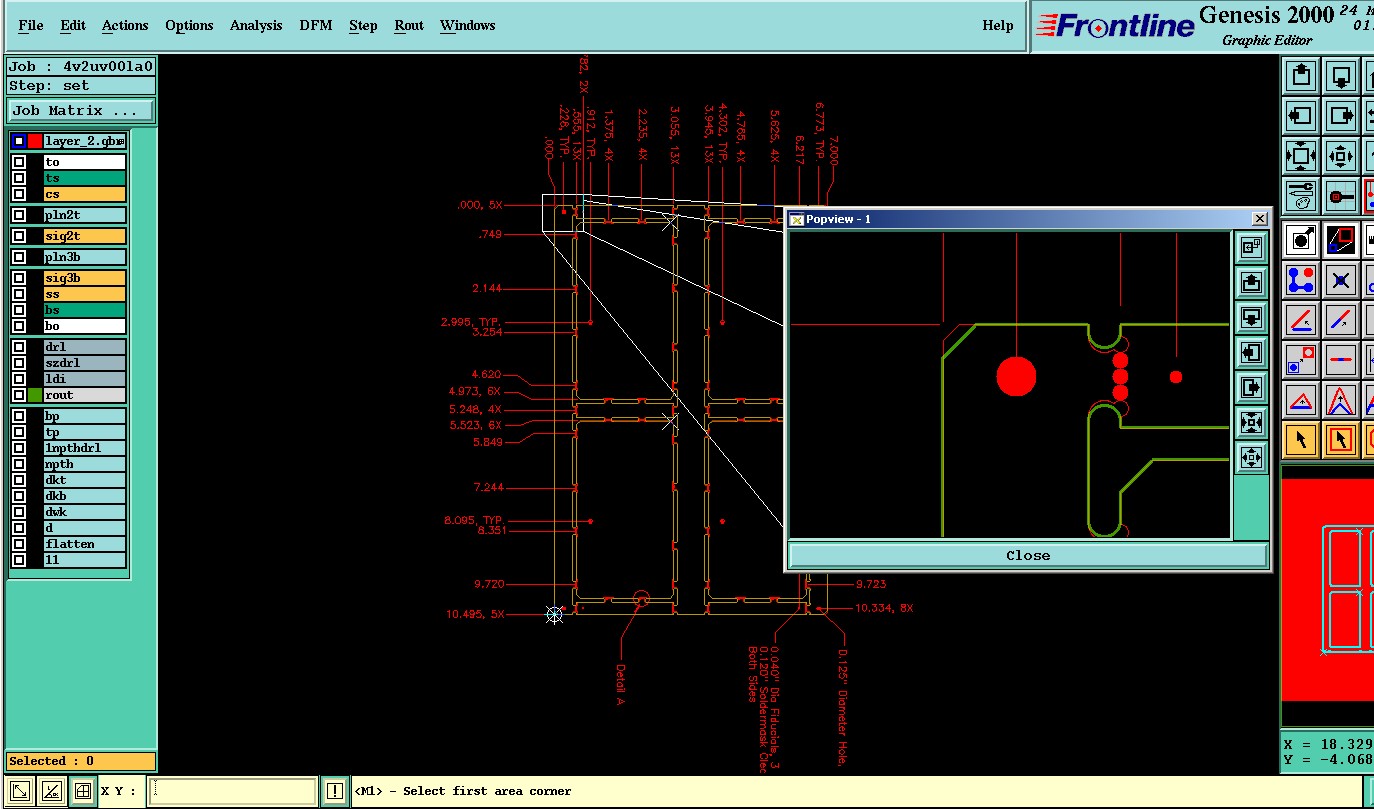This screenshot has width=1374, height=809.
Task: Open the wrench and palette settings icon
Action: pos(1301,196)
